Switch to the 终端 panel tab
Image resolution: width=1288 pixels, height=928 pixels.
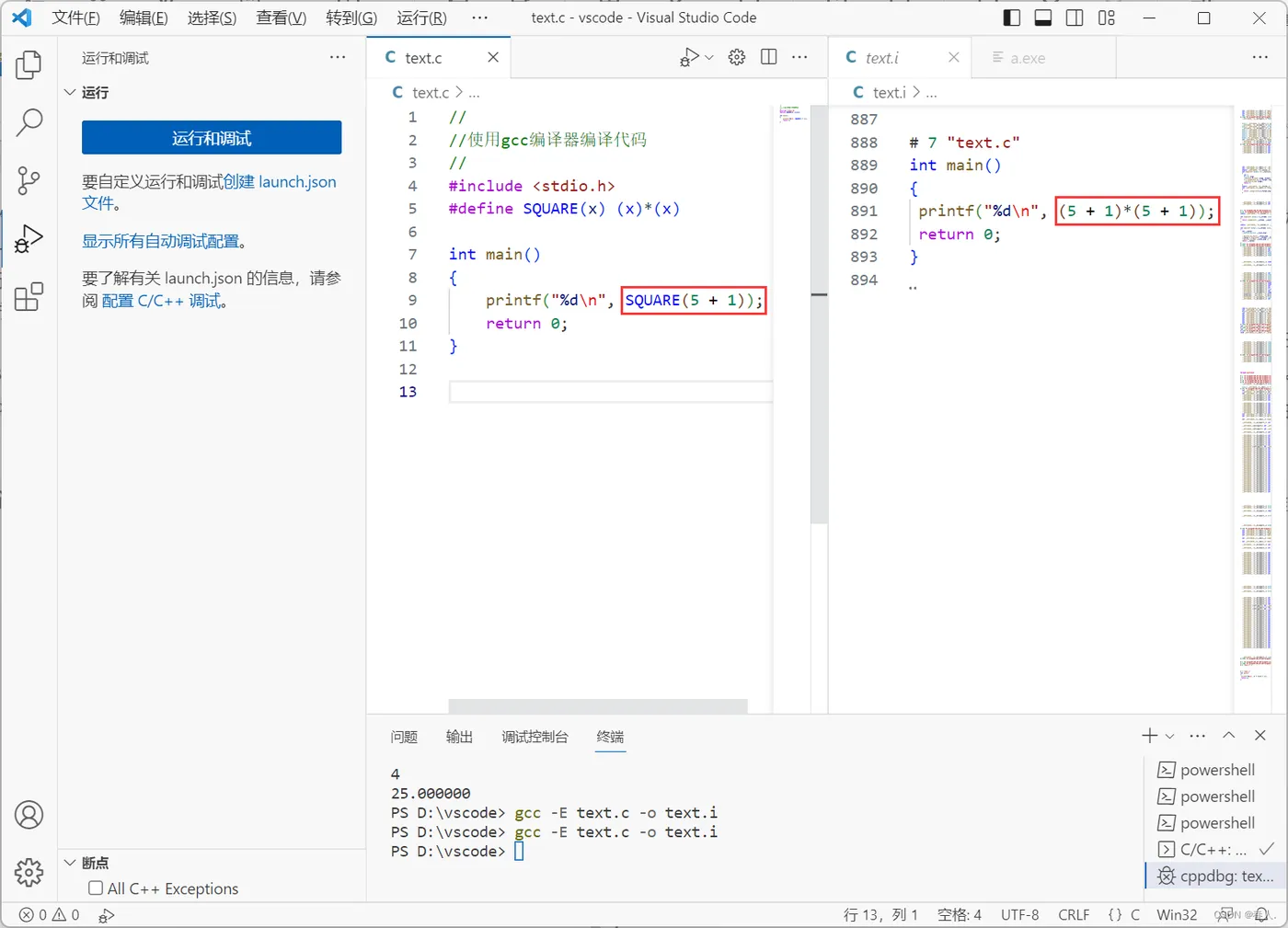point(610,737)
